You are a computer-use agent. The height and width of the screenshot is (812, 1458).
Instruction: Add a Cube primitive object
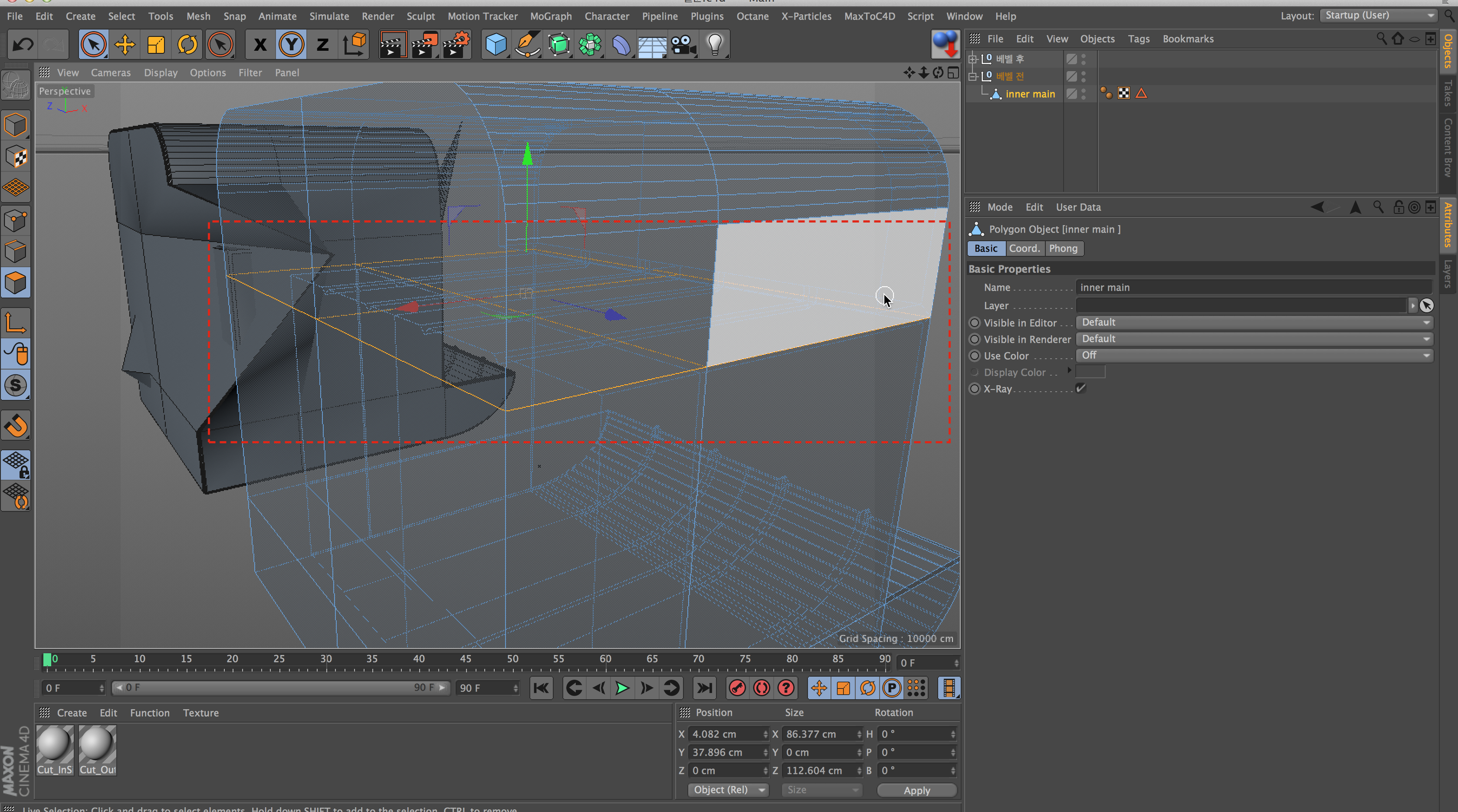coord(496,44)
